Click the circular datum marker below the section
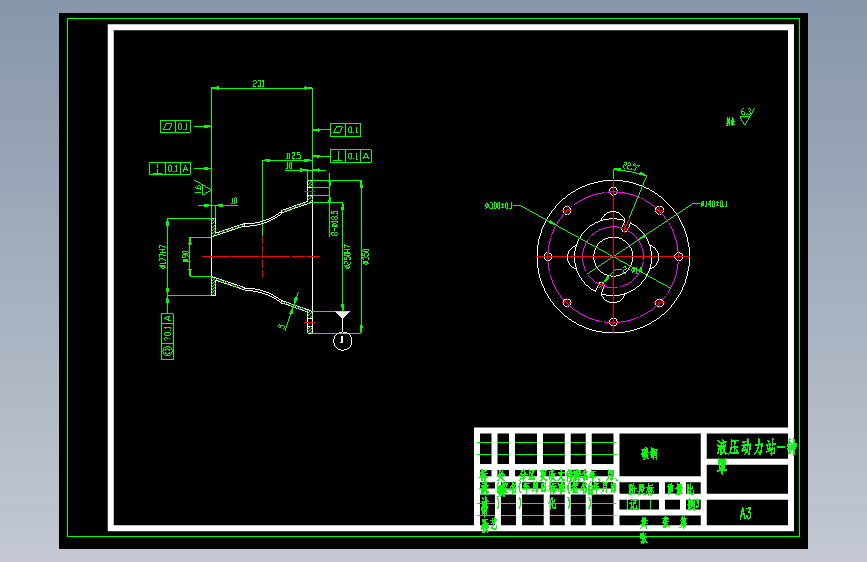The width and height of the screenshot is (867, 562). pyautogui.click(x=342, y=341)
